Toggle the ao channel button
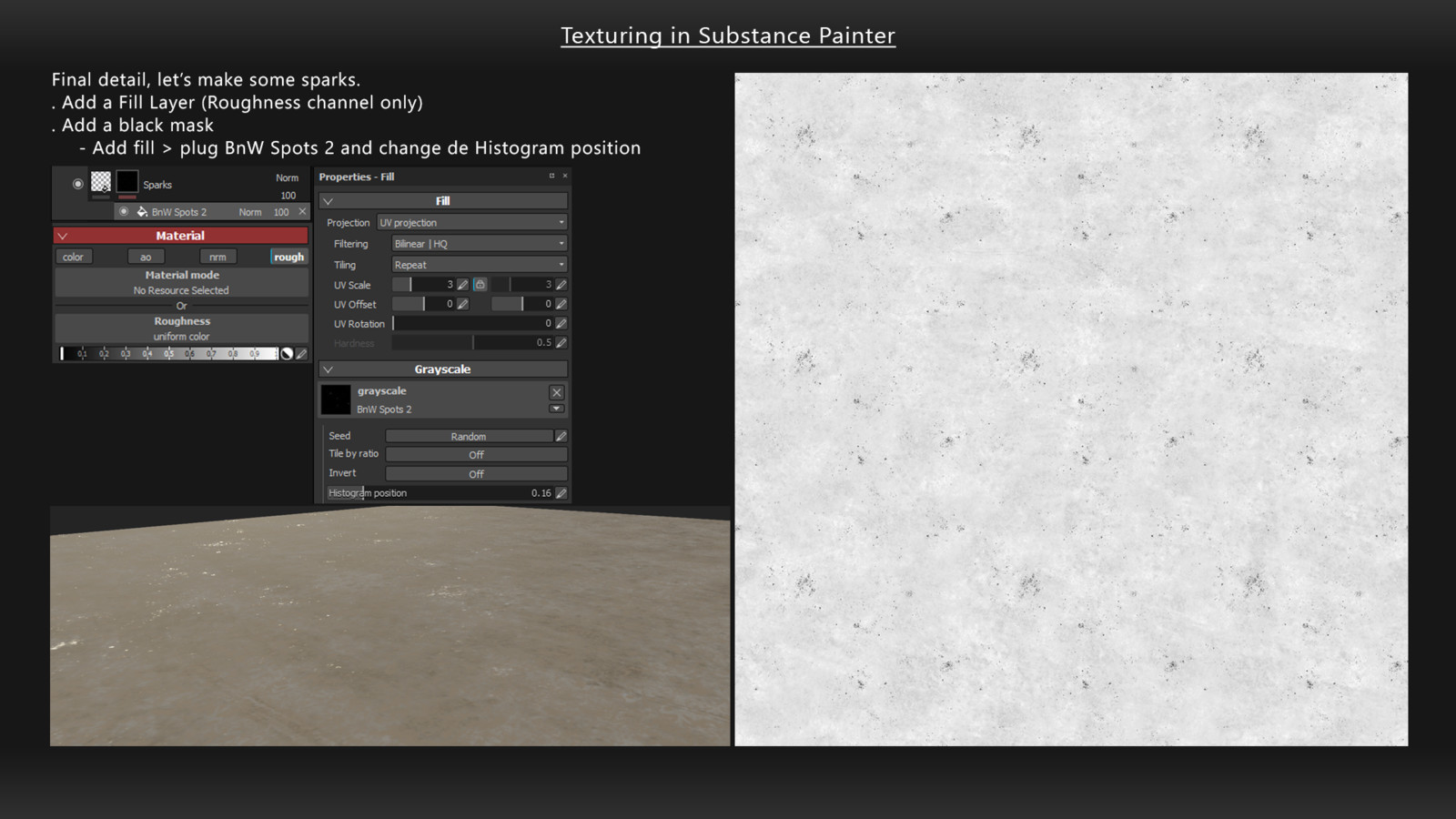Image resolution: width=1456 pixels, height=819 pixels. tap(146, 258)
